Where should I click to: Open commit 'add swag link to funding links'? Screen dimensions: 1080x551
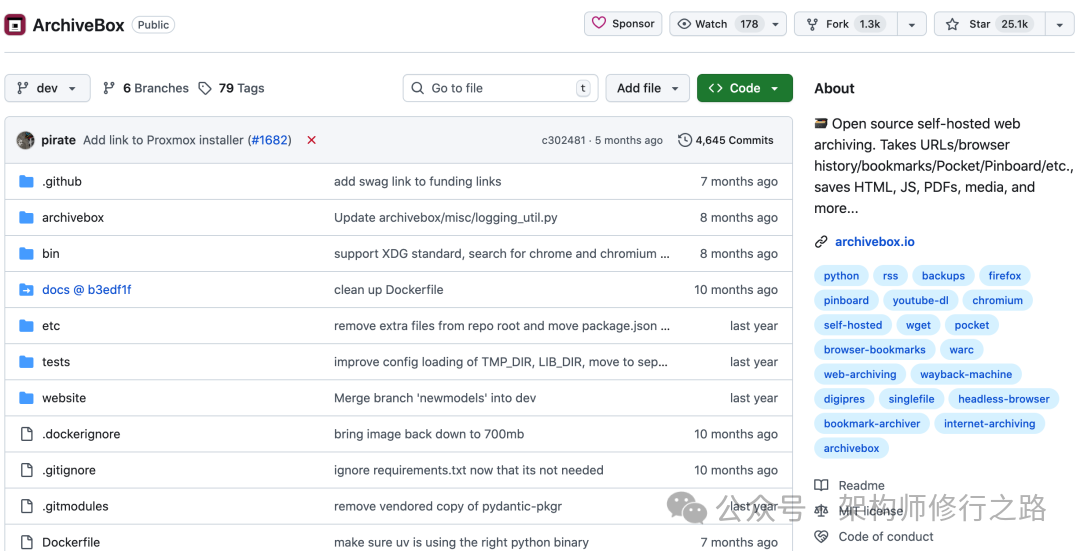click(x=417, y=181)
